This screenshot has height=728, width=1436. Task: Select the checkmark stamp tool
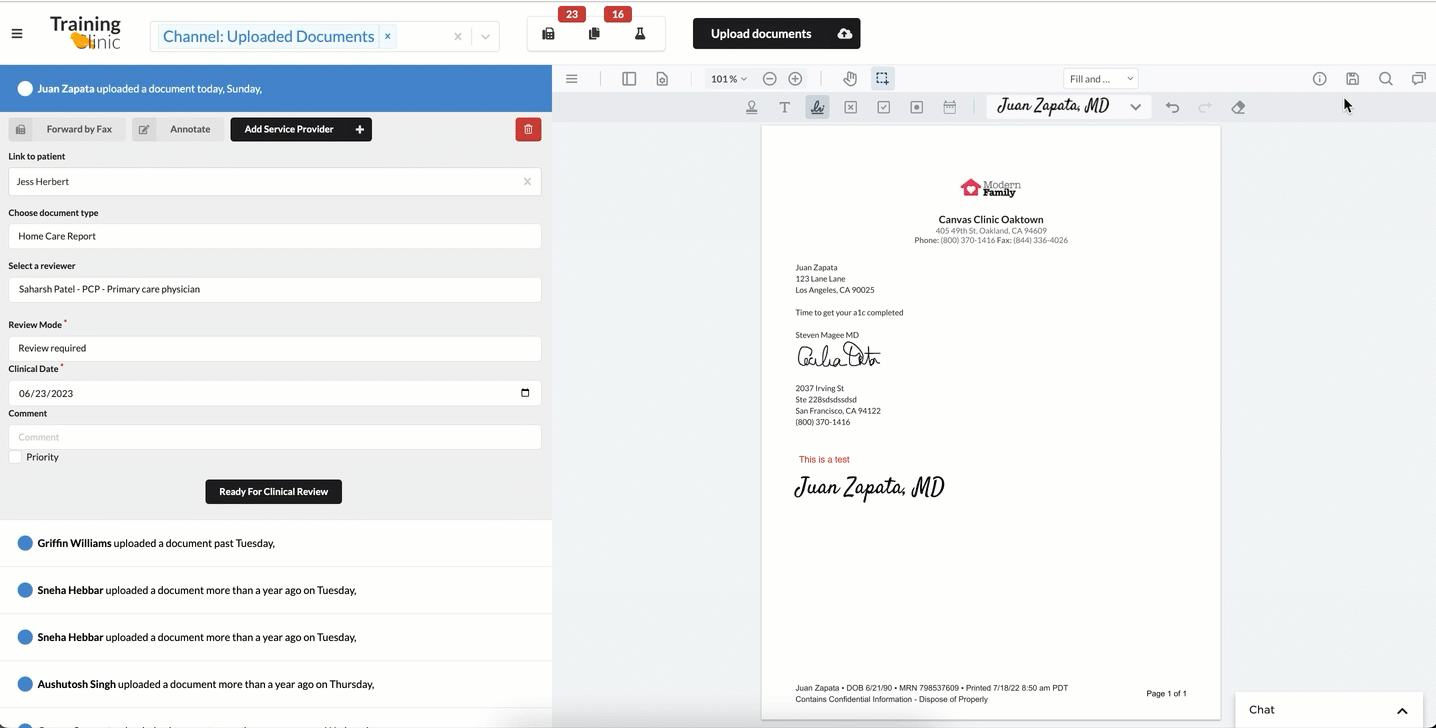(883, 107)
